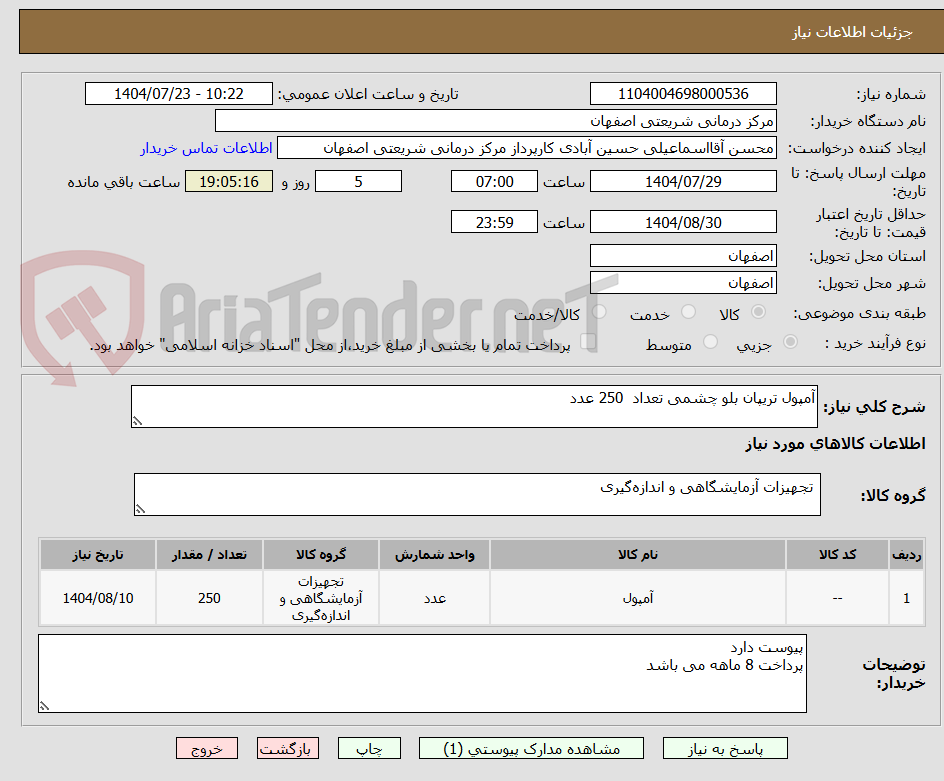Select the خدمت radio button

click(689, 309)
